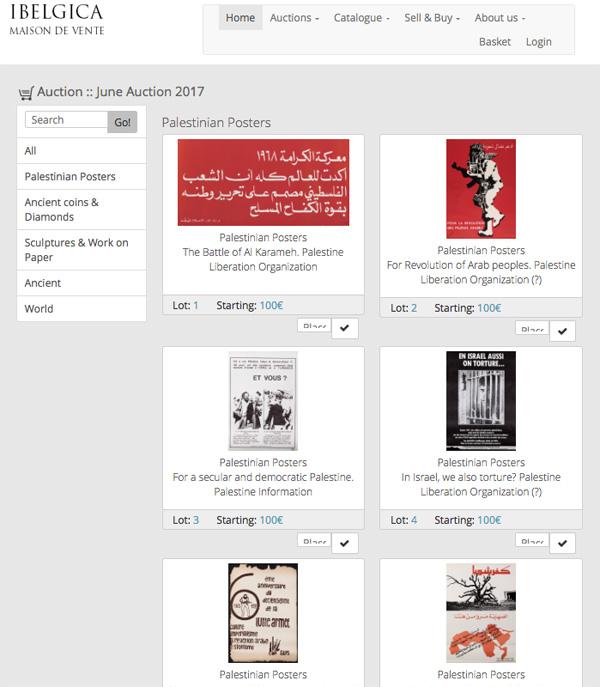Select Ancient coins & Diamonds category

click(x=82, y=209)
